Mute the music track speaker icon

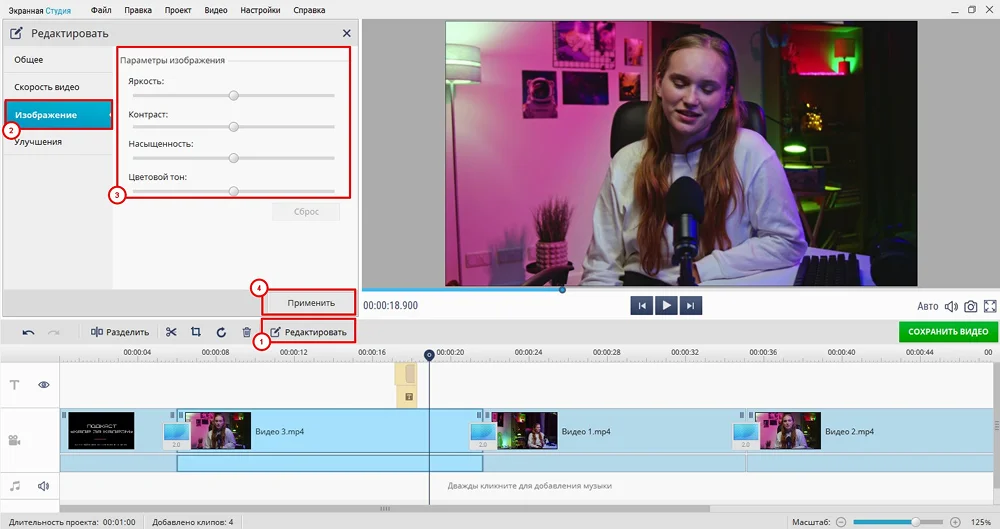pos(44,486)
